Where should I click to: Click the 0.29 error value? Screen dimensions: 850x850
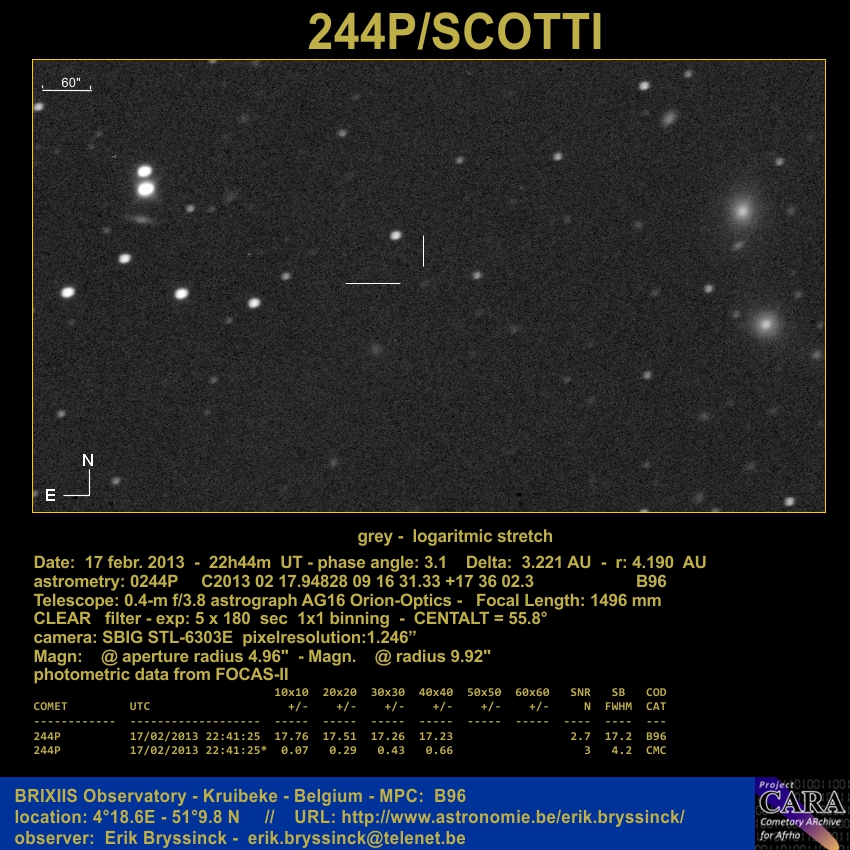click(343, 750)
